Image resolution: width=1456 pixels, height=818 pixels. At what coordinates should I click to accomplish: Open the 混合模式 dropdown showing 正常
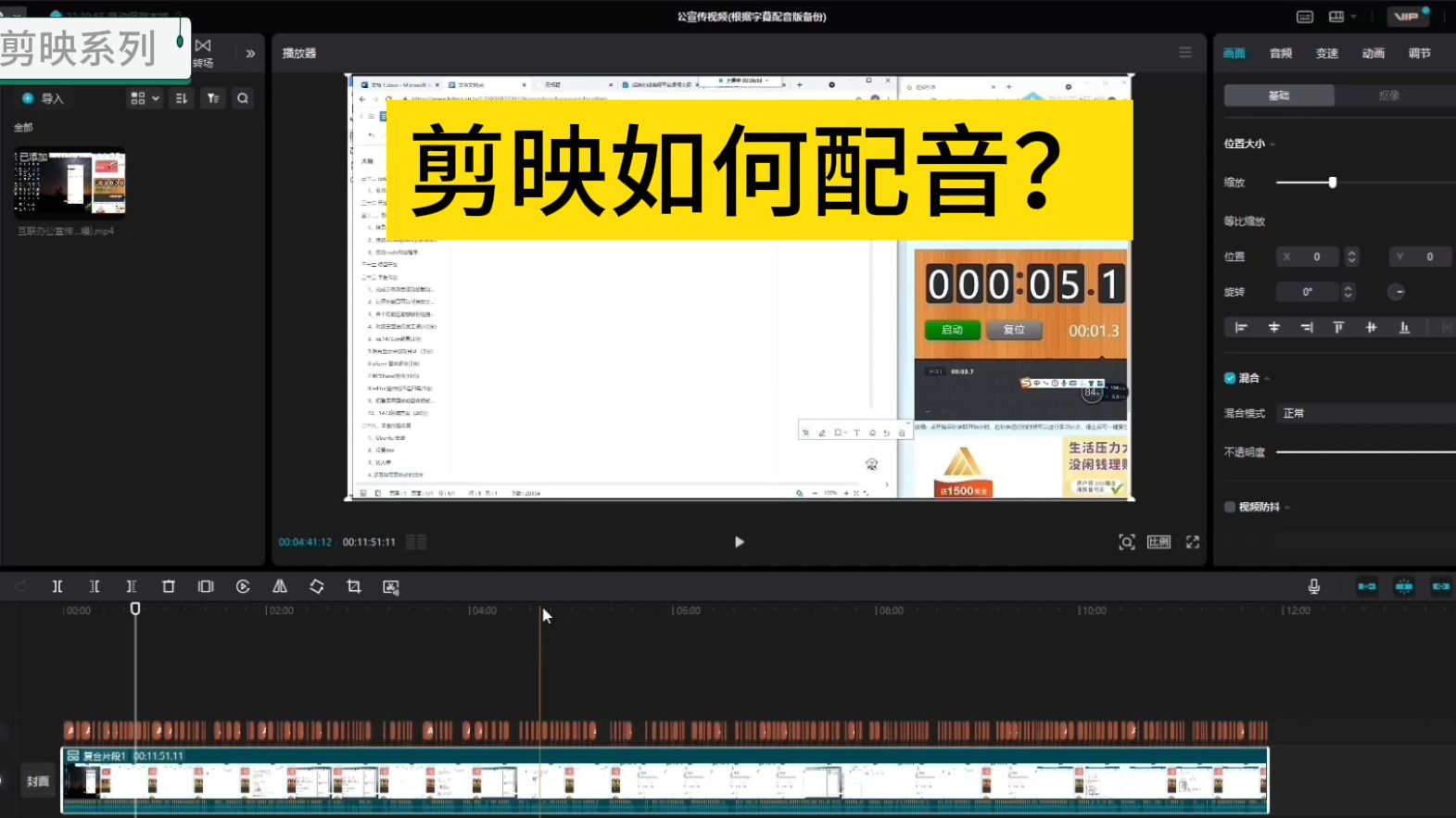[x=1366, y=413]
